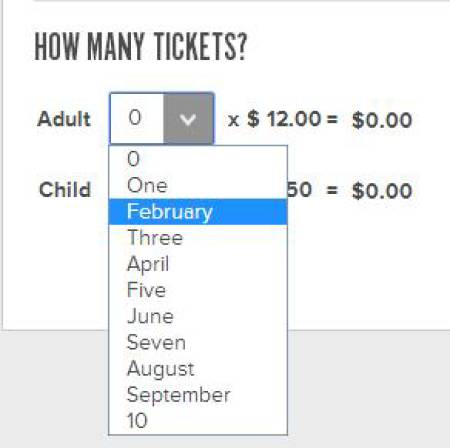
Task: Click the How Many Tickets heading
Action: pyautogui.click(x=140, y=47)
